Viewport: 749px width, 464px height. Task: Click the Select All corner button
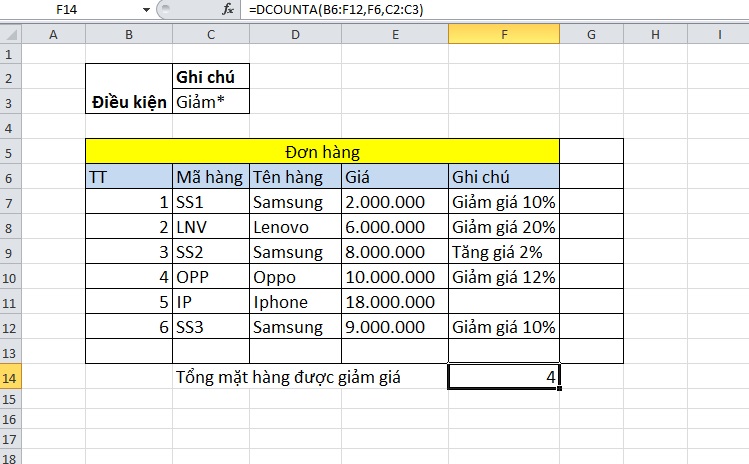(10, 35)
